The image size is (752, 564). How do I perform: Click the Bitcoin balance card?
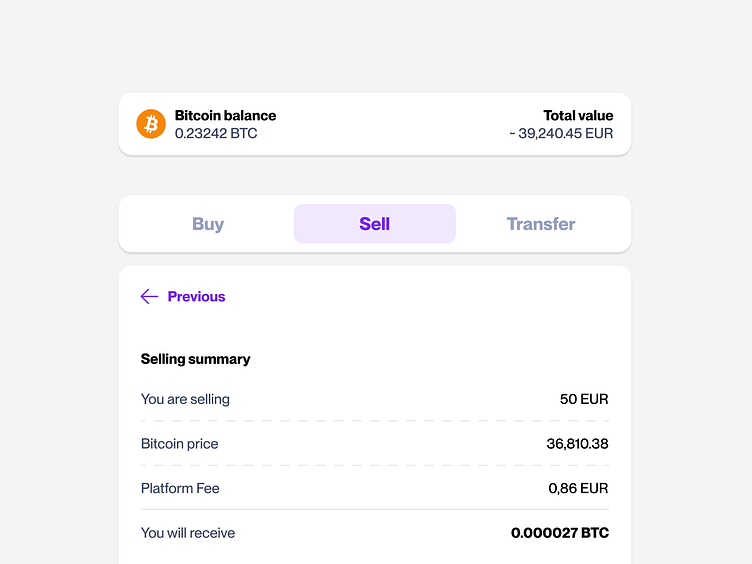375,124
